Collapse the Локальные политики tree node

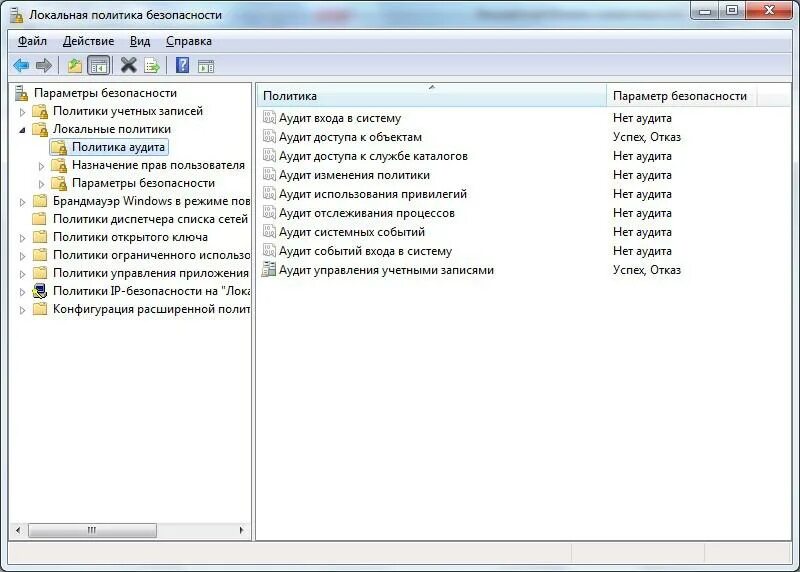[22, 130]
